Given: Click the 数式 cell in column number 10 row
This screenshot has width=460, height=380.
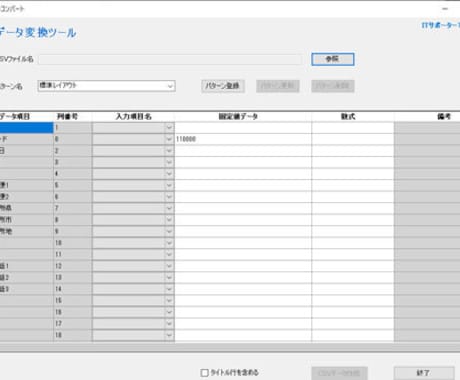Looking at the screenshot, I should tap(353, 243).
